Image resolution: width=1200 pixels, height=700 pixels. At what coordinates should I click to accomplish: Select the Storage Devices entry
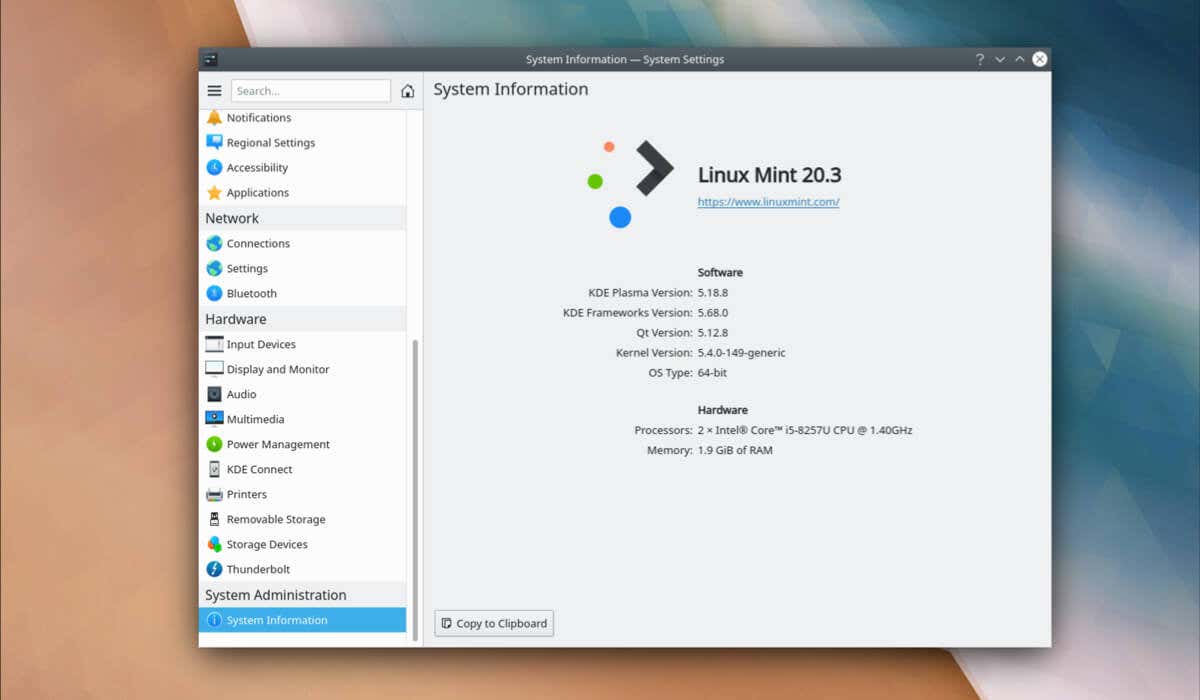click(x=302, y=544)
